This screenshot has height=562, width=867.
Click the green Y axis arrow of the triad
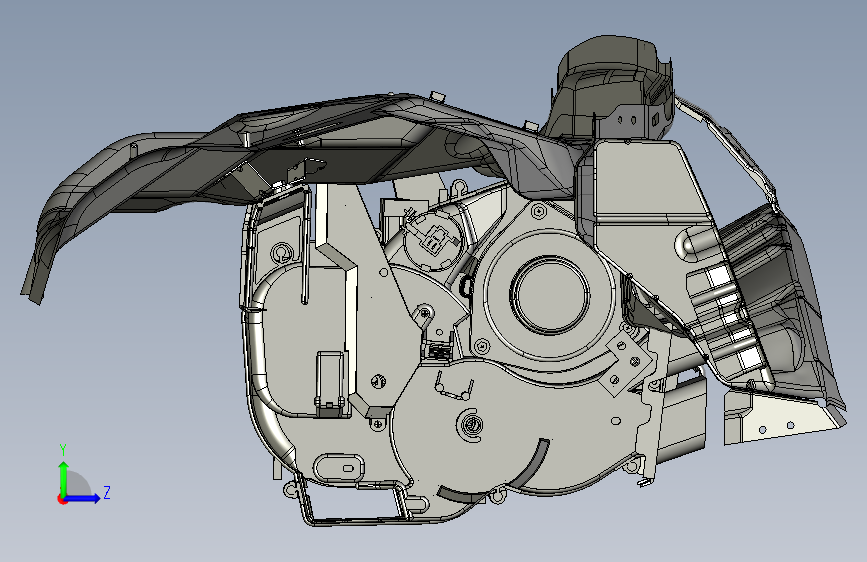click(64, 478)
